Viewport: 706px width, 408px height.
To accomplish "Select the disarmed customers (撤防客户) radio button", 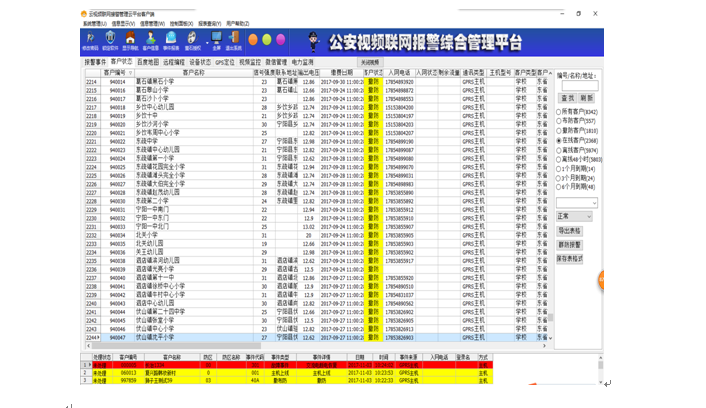I will point(559,131).
